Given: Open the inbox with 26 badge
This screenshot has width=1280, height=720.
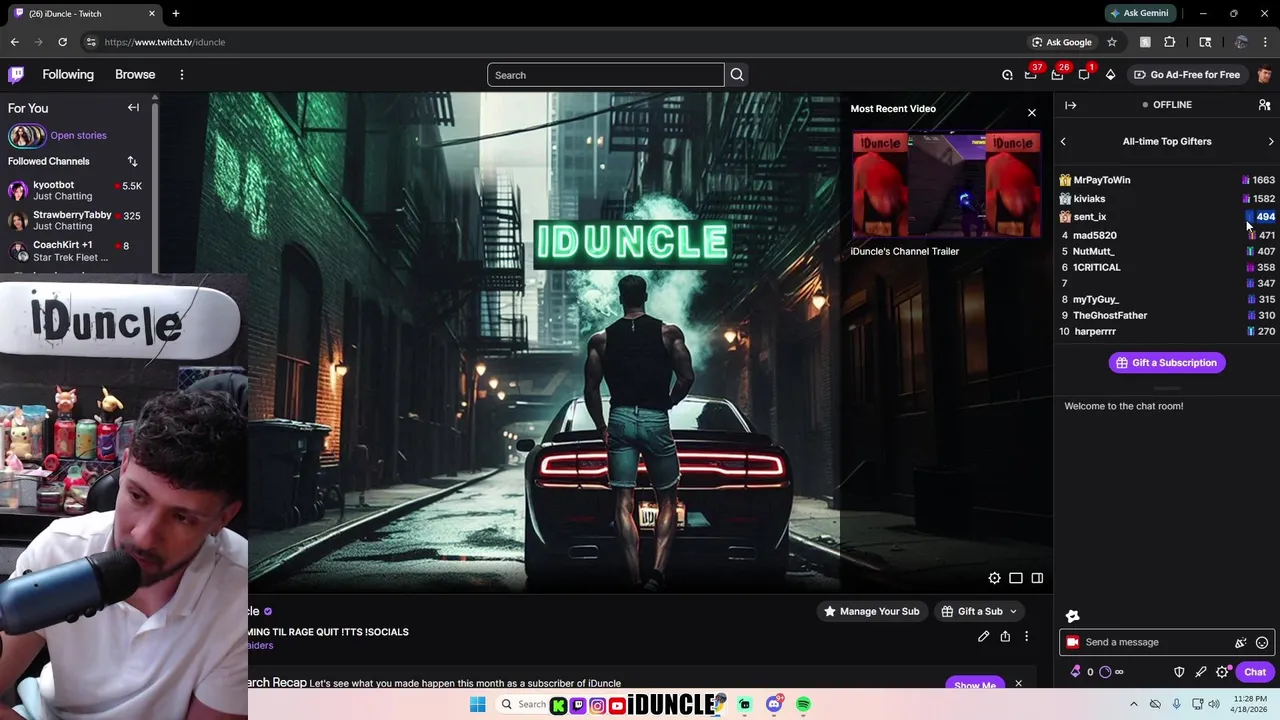Looking at the screenshot, I should 1057,75.
